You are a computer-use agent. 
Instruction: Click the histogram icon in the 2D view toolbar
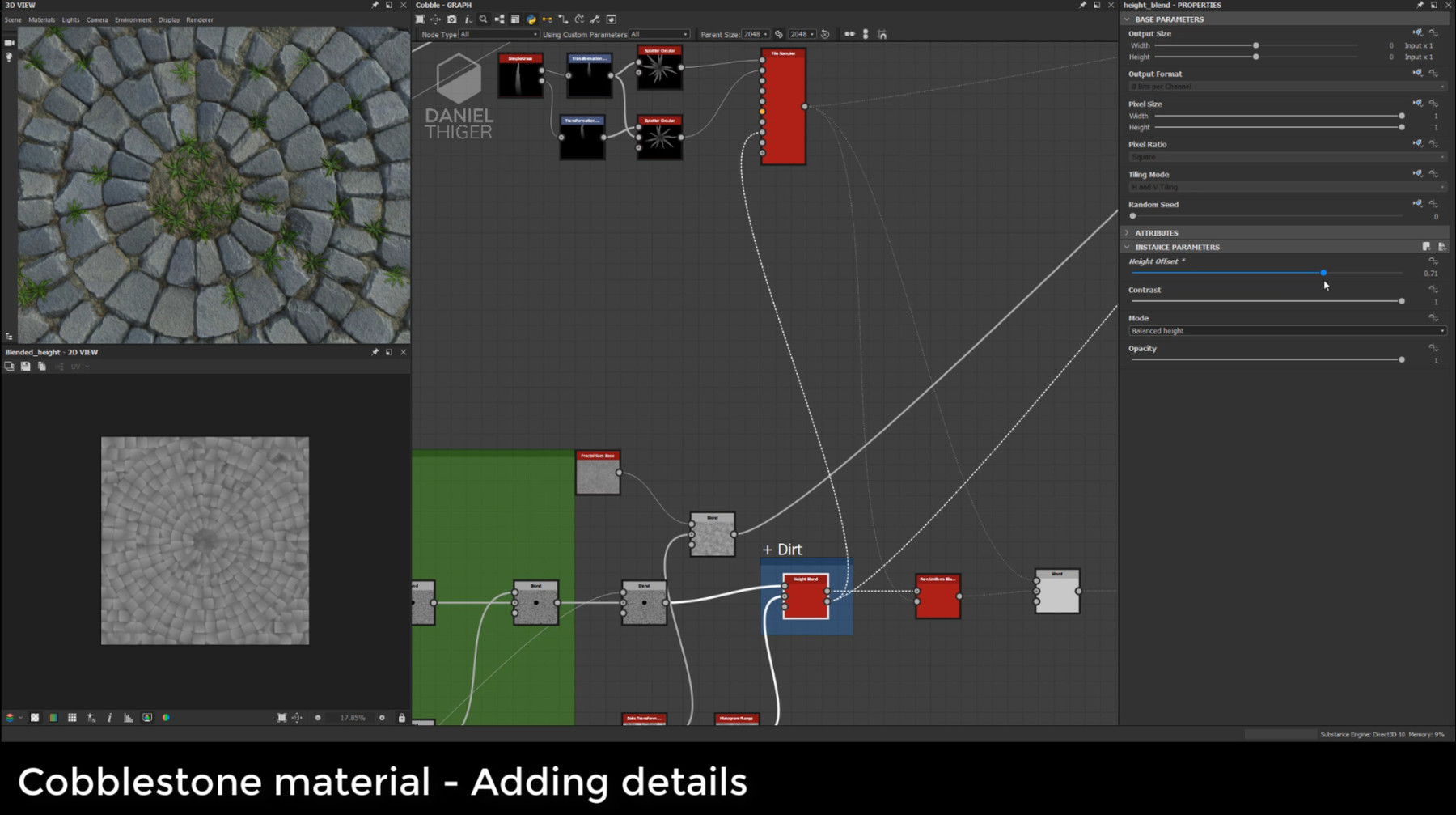(x=128, y=717)
